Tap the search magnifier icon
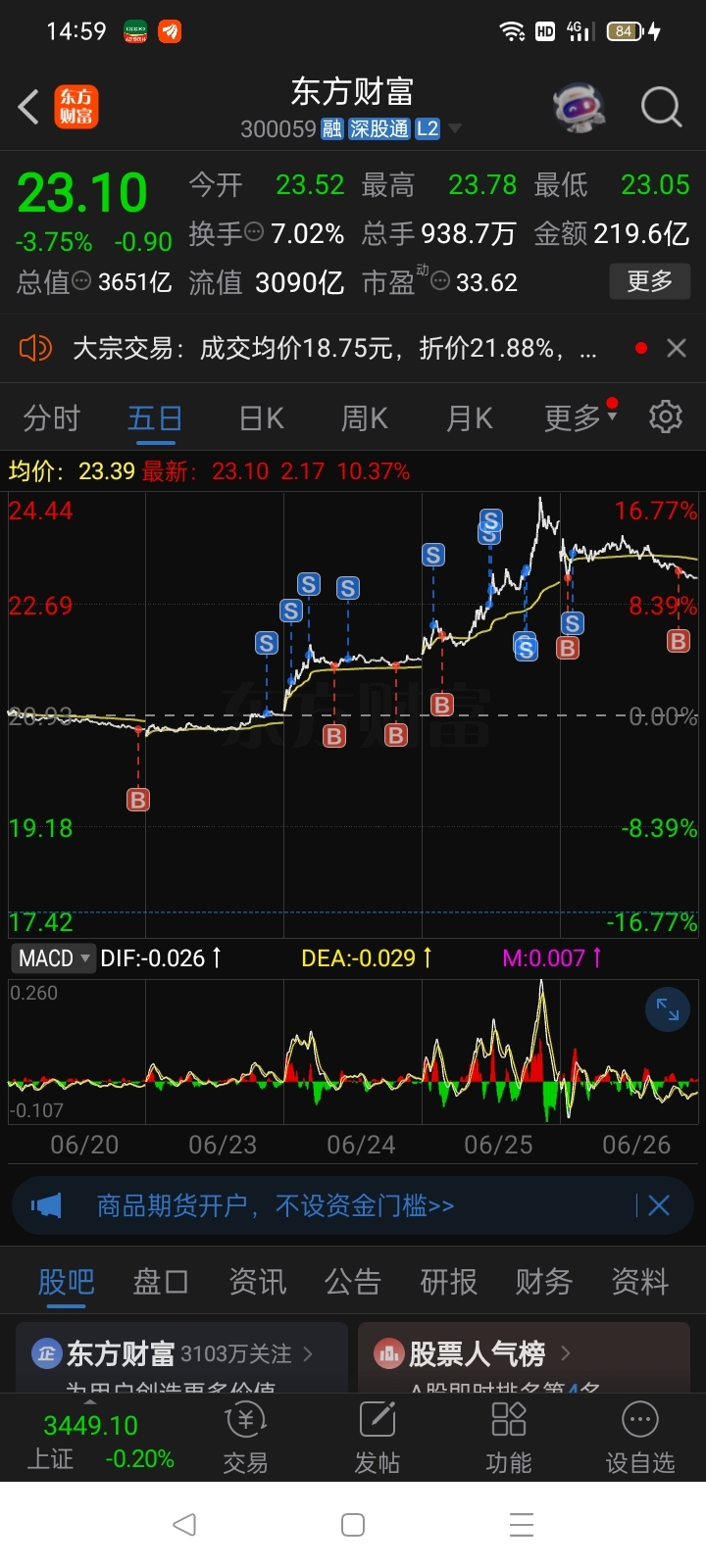 pyautogui.click(x=661, y=107)
